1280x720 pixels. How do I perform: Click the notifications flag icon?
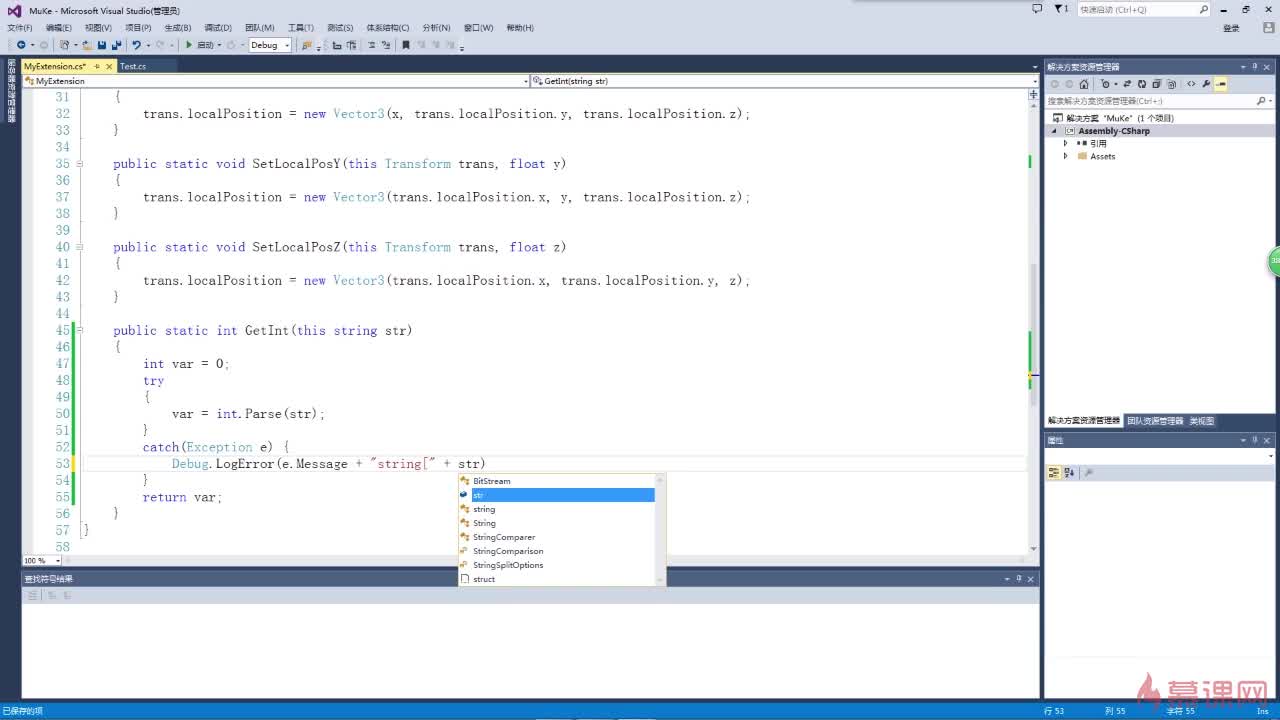click(1061, 9)
